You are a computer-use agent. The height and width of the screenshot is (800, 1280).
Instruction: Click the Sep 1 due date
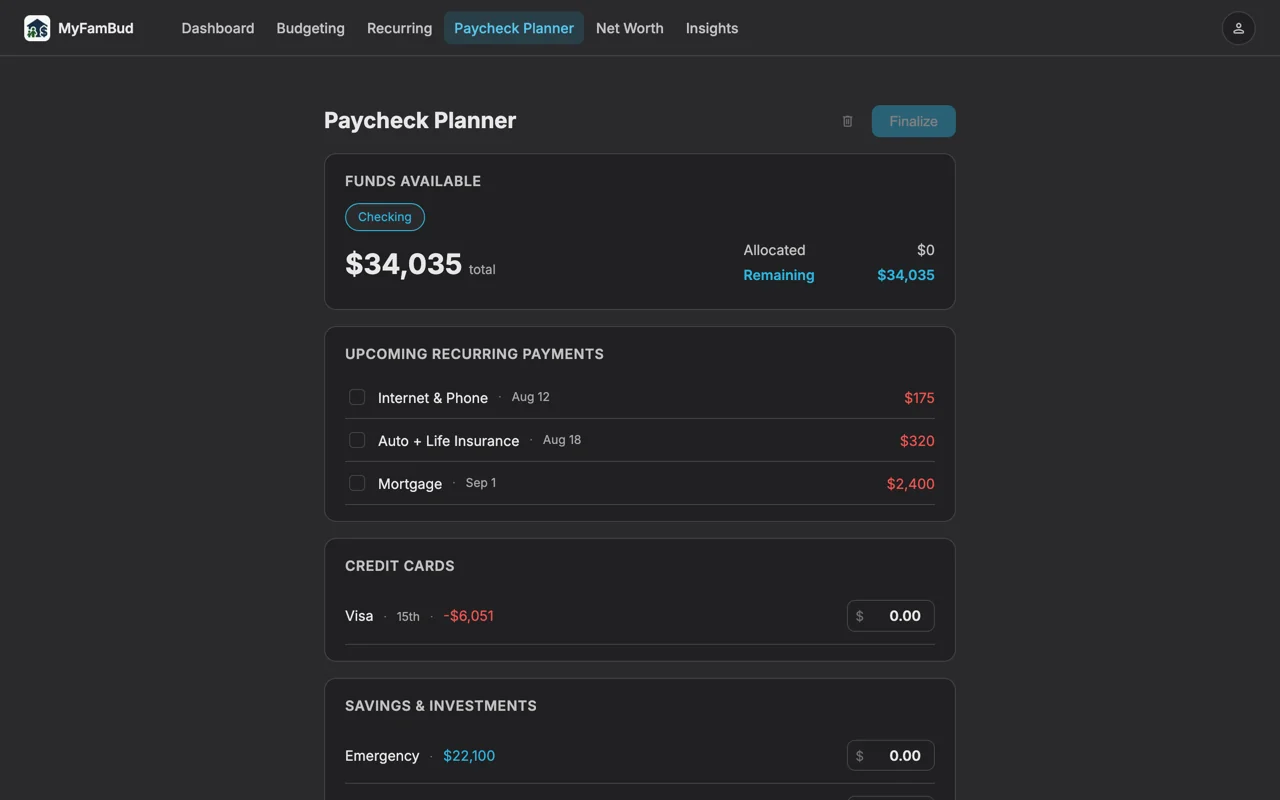coord(481,483)
